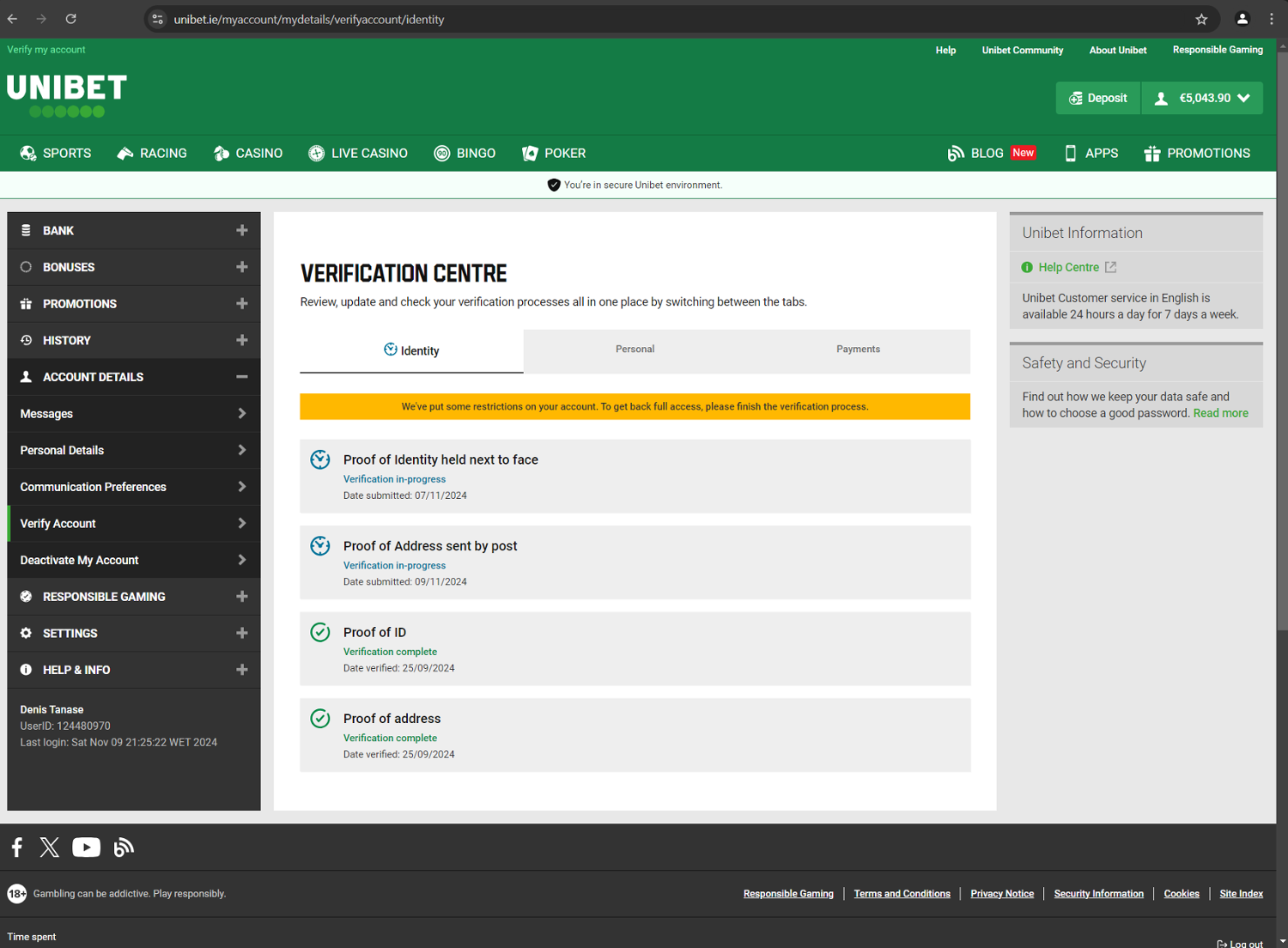The width and height of the screenshot is (1288, 948).
Task: Open the account balance dropdown
Action: 1202,98
